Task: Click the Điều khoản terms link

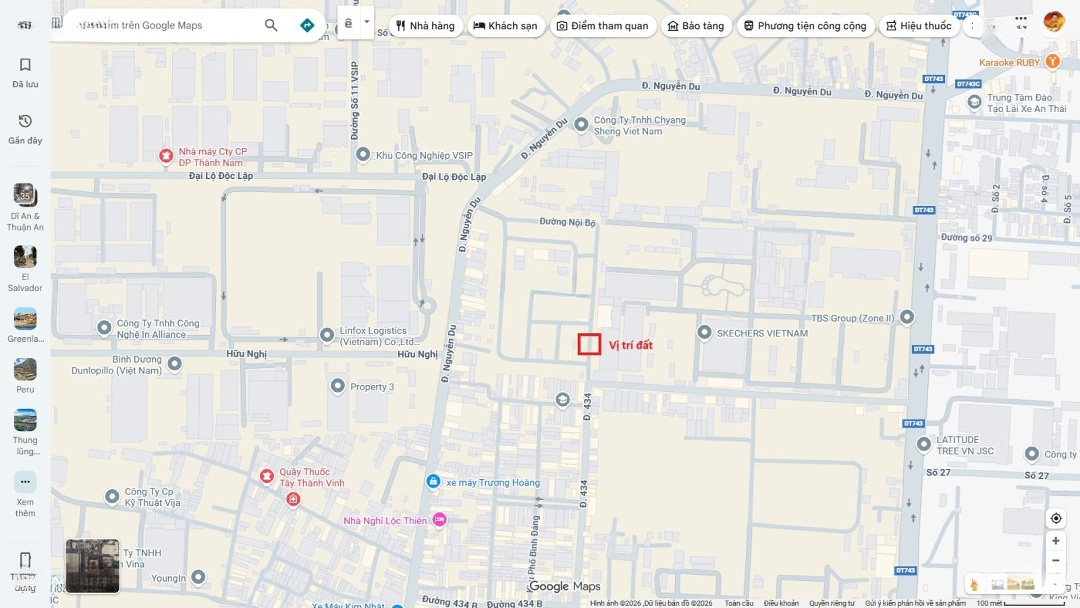Action: (x=781, y=603)
